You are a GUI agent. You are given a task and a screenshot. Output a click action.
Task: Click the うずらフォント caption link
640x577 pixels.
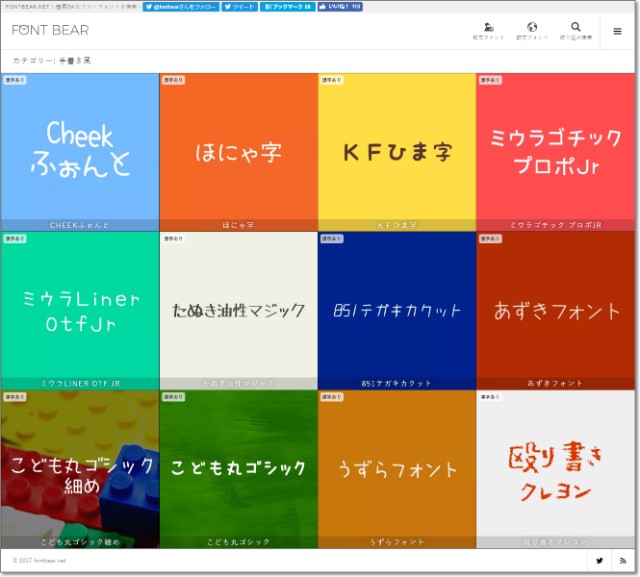[397, 542]
